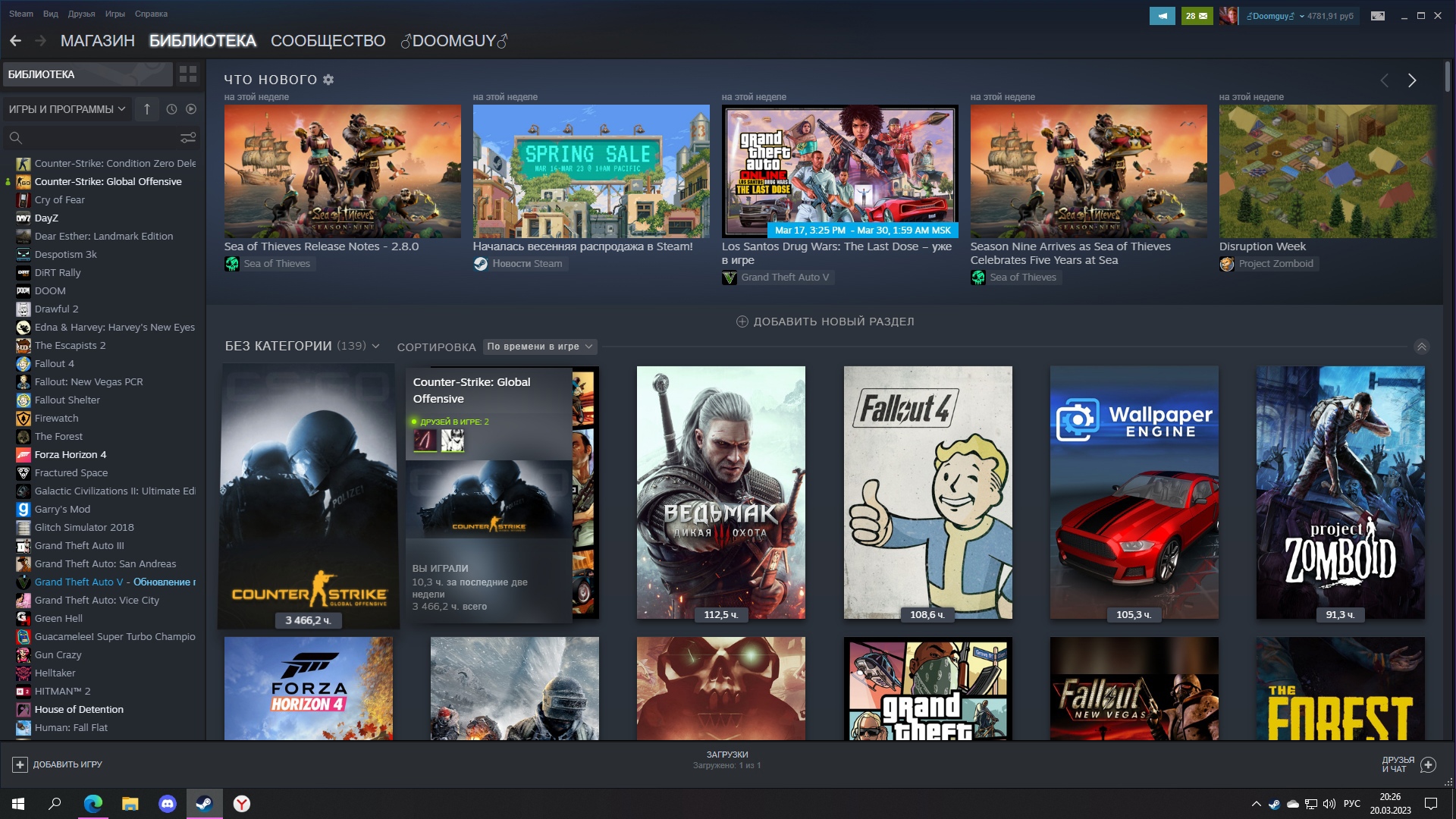Sort the game list ascending arrow
The height and width of the screenshot is (819, 1456).
click(147, 109)
